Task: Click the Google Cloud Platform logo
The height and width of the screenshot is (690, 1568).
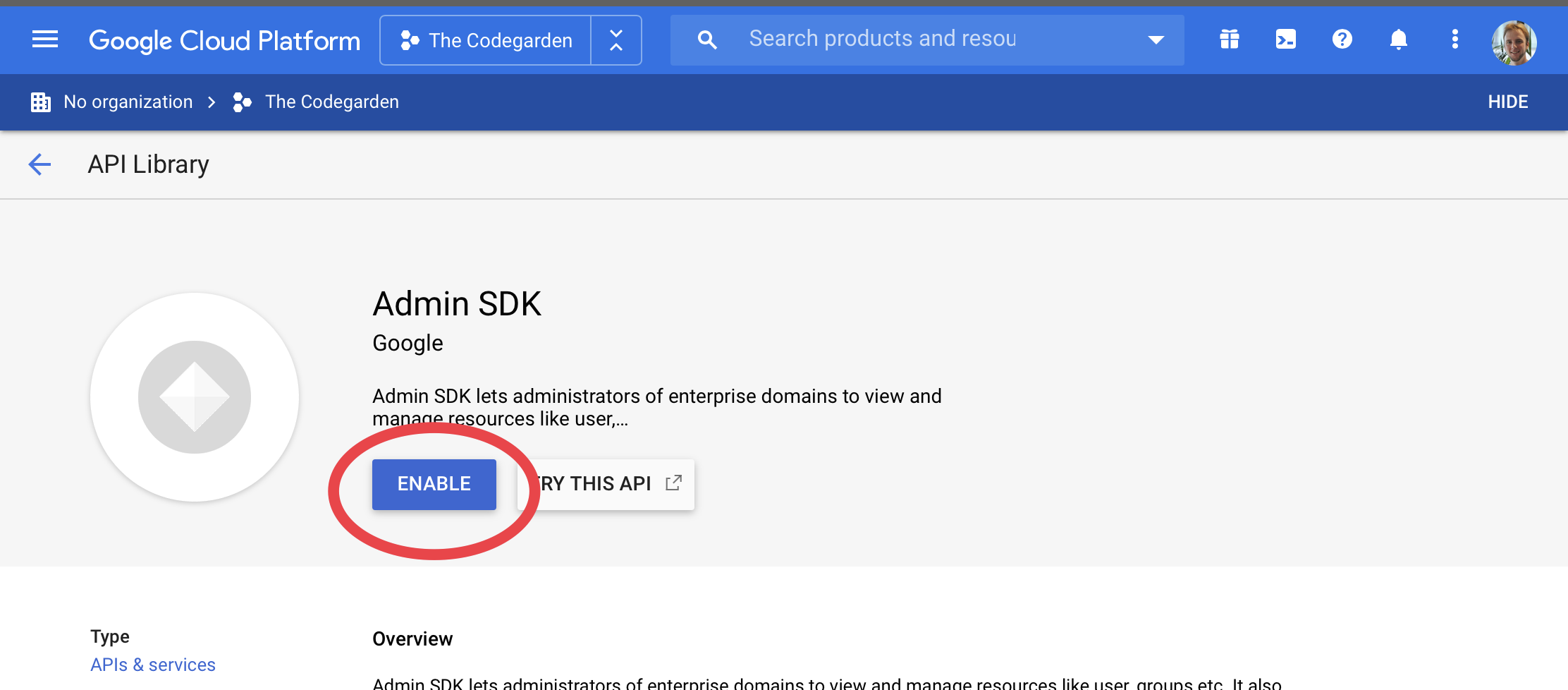Action: click(224, 41)
